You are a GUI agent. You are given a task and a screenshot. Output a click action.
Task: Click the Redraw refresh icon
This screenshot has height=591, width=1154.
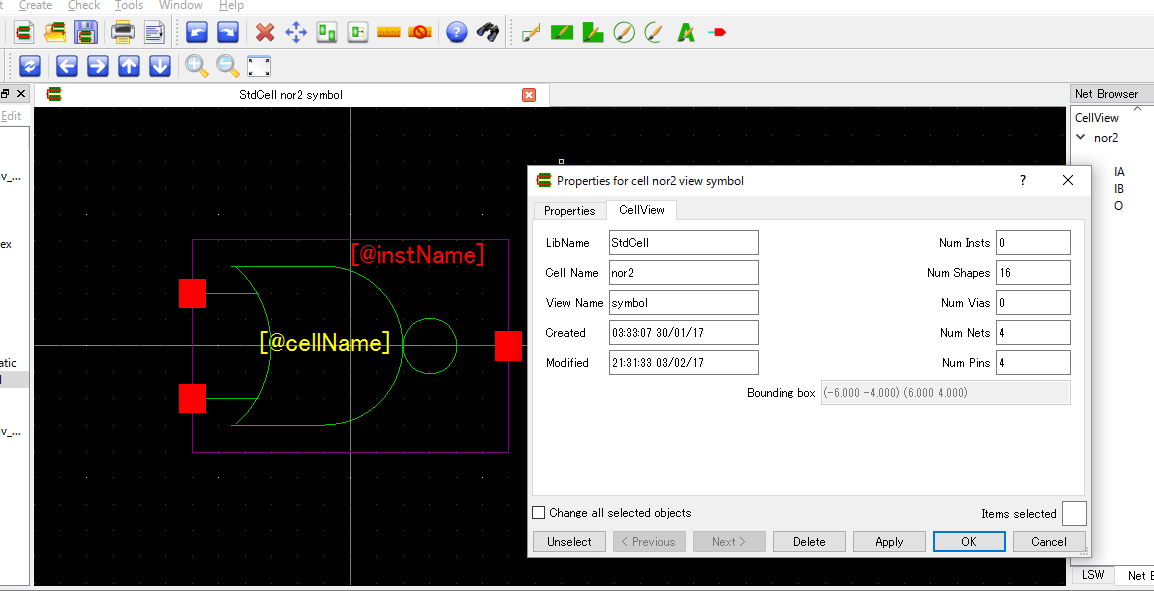(29, 66)
